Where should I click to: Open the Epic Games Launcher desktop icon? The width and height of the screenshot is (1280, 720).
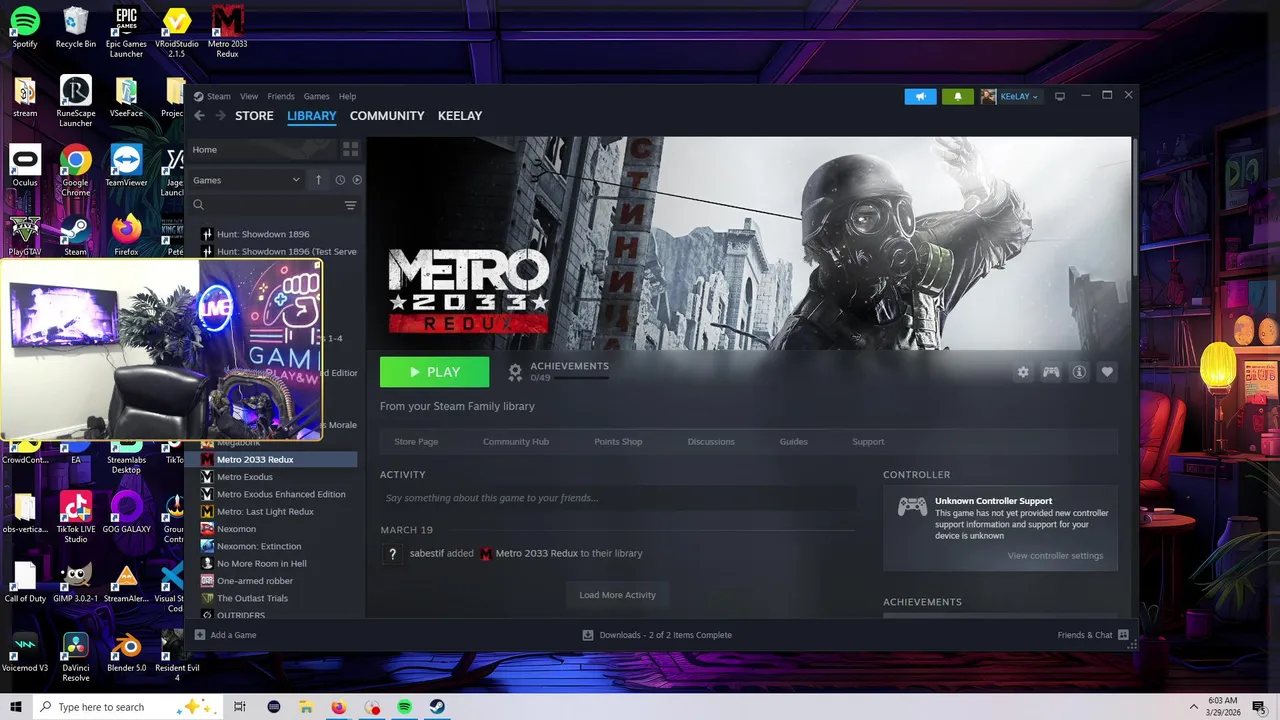[x=126, y=32]
